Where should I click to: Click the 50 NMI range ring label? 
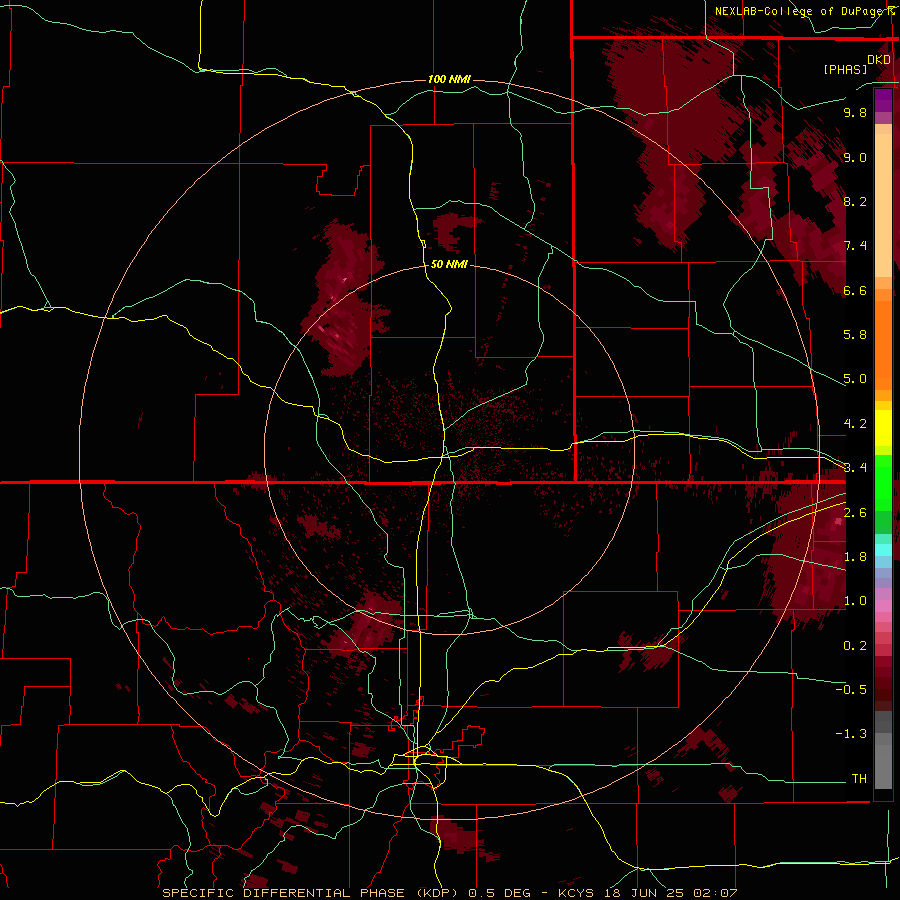(449, 264)
